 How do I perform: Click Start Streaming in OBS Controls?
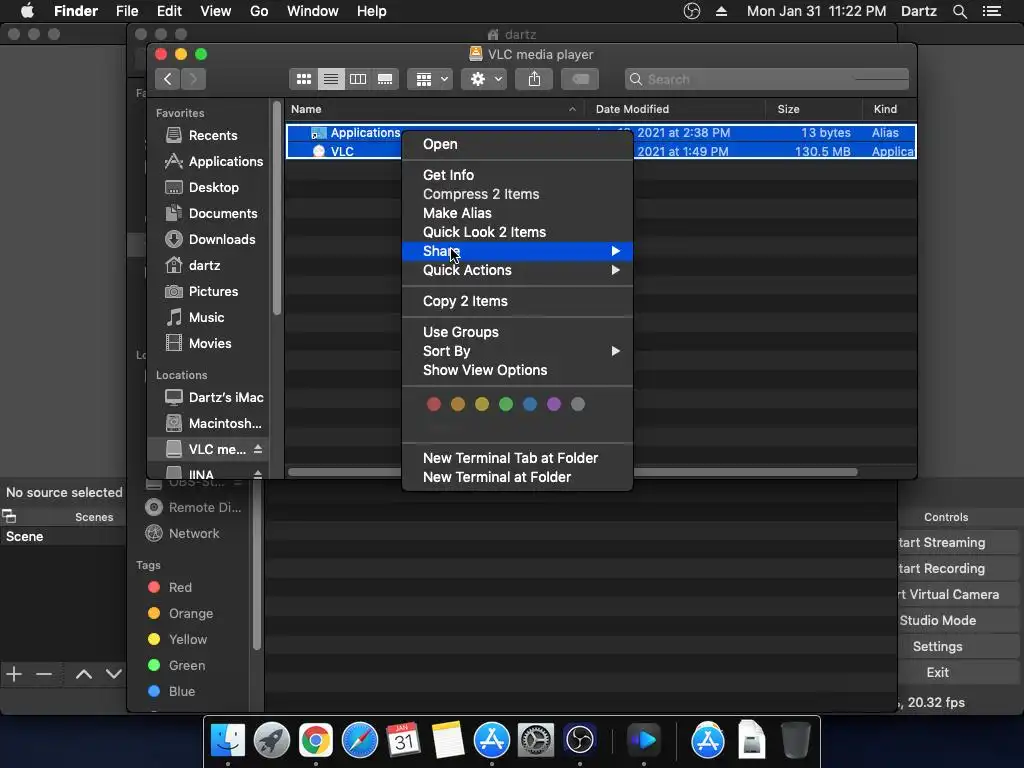click(957, 543)
